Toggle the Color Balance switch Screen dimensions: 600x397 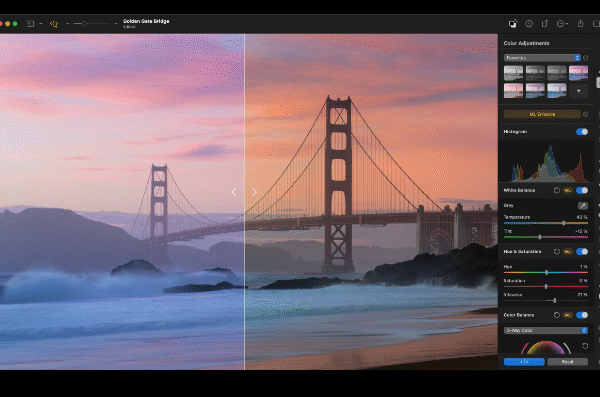click(x=582, y=315)
